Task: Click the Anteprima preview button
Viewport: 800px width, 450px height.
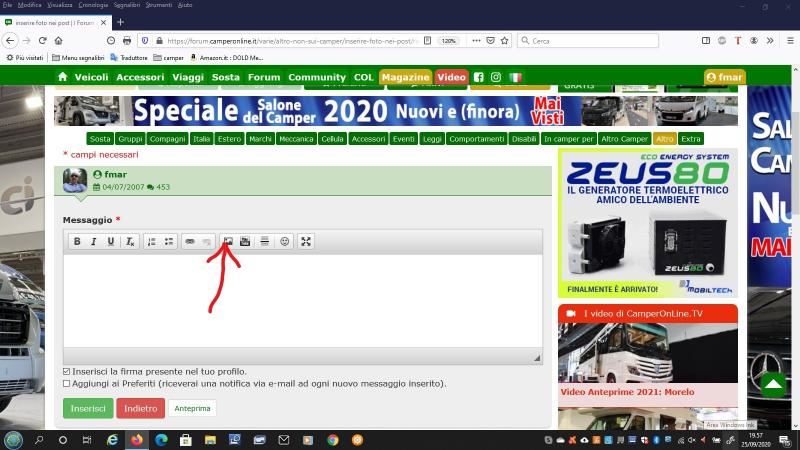Action: 192,408
